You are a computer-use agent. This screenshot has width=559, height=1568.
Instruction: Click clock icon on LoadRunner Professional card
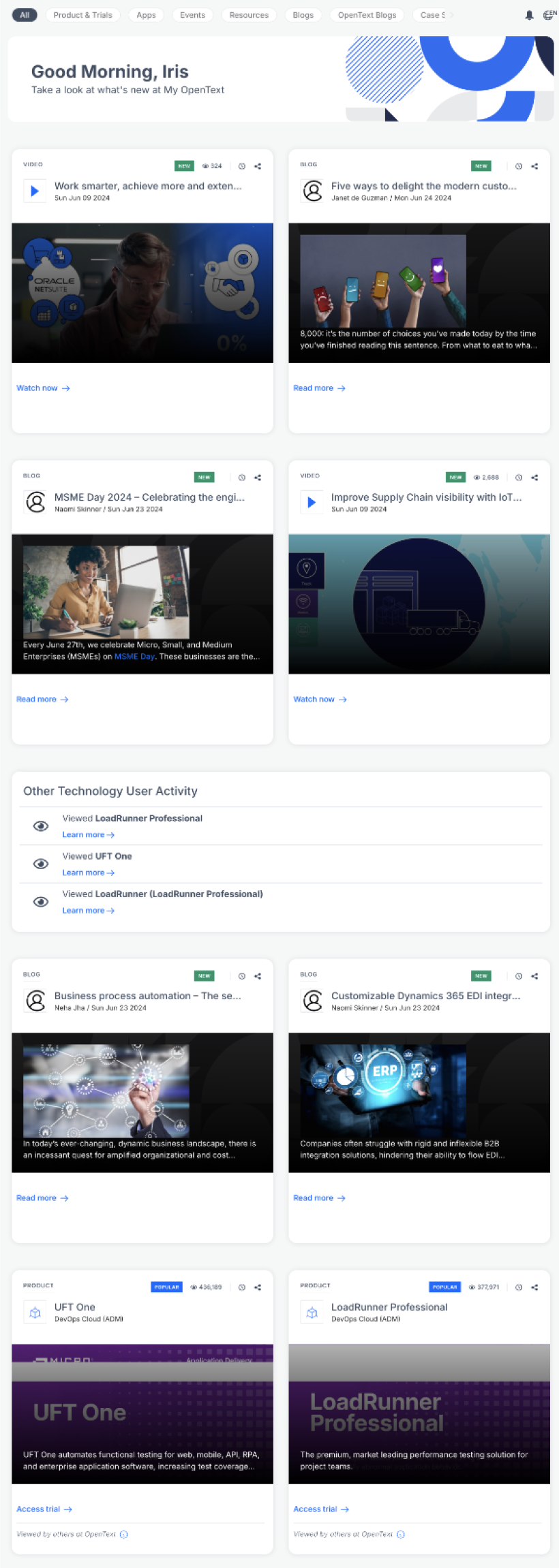click(519, 1287)
